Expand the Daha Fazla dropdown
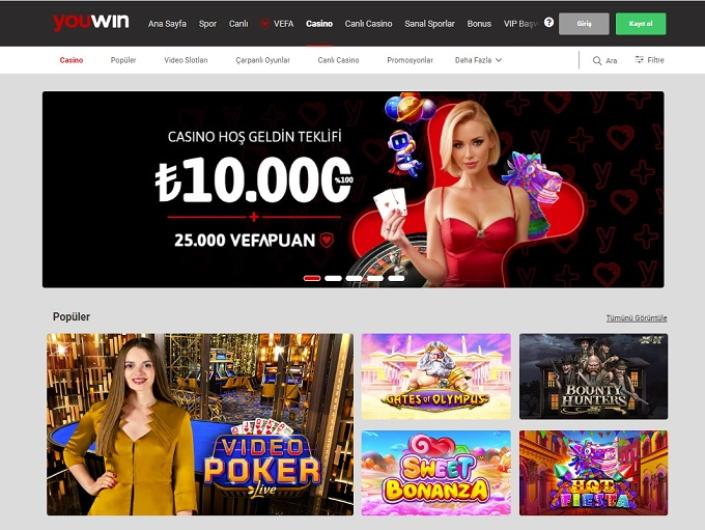The width and height of the screenshot is (705, 530). pos(478,60)
